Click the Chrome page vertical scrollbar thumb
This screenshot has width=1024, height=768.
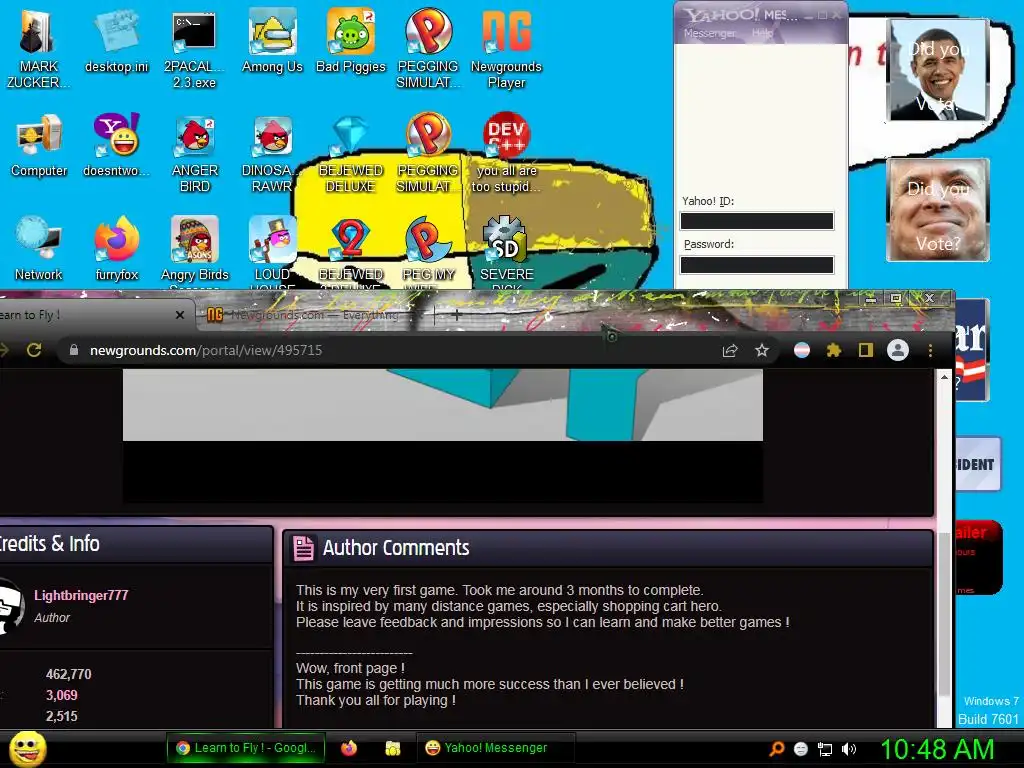(x=944, y=614)
